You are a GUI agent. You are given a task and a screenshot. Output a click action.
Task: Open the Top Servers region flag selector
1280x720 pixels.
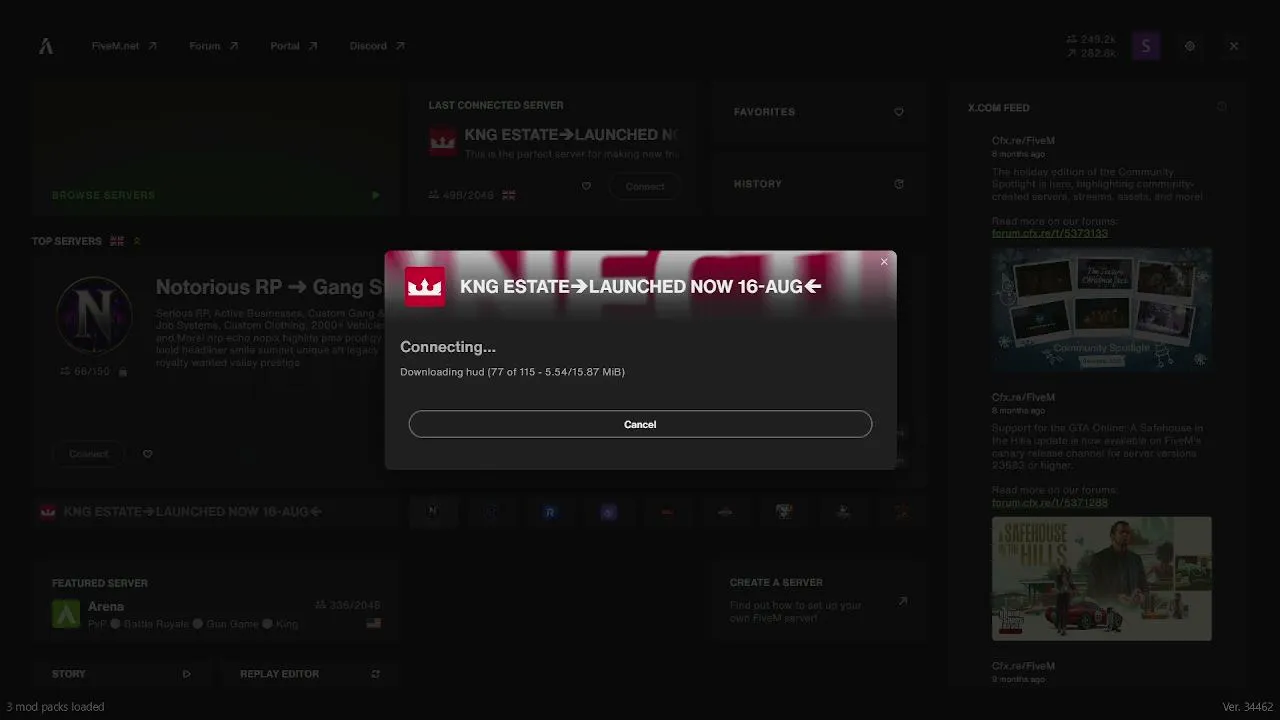click(117, 241)
